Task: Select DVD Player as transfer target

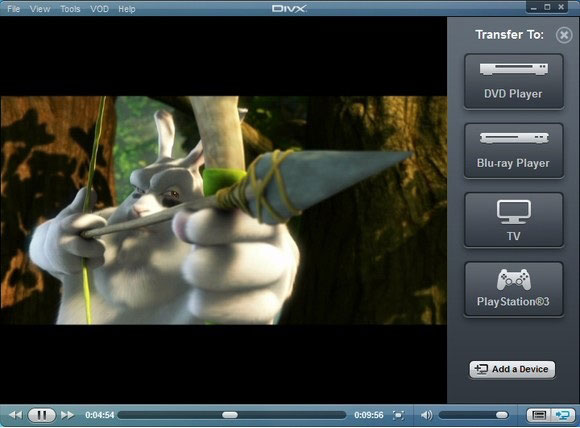Action: [x=514, y=81]
